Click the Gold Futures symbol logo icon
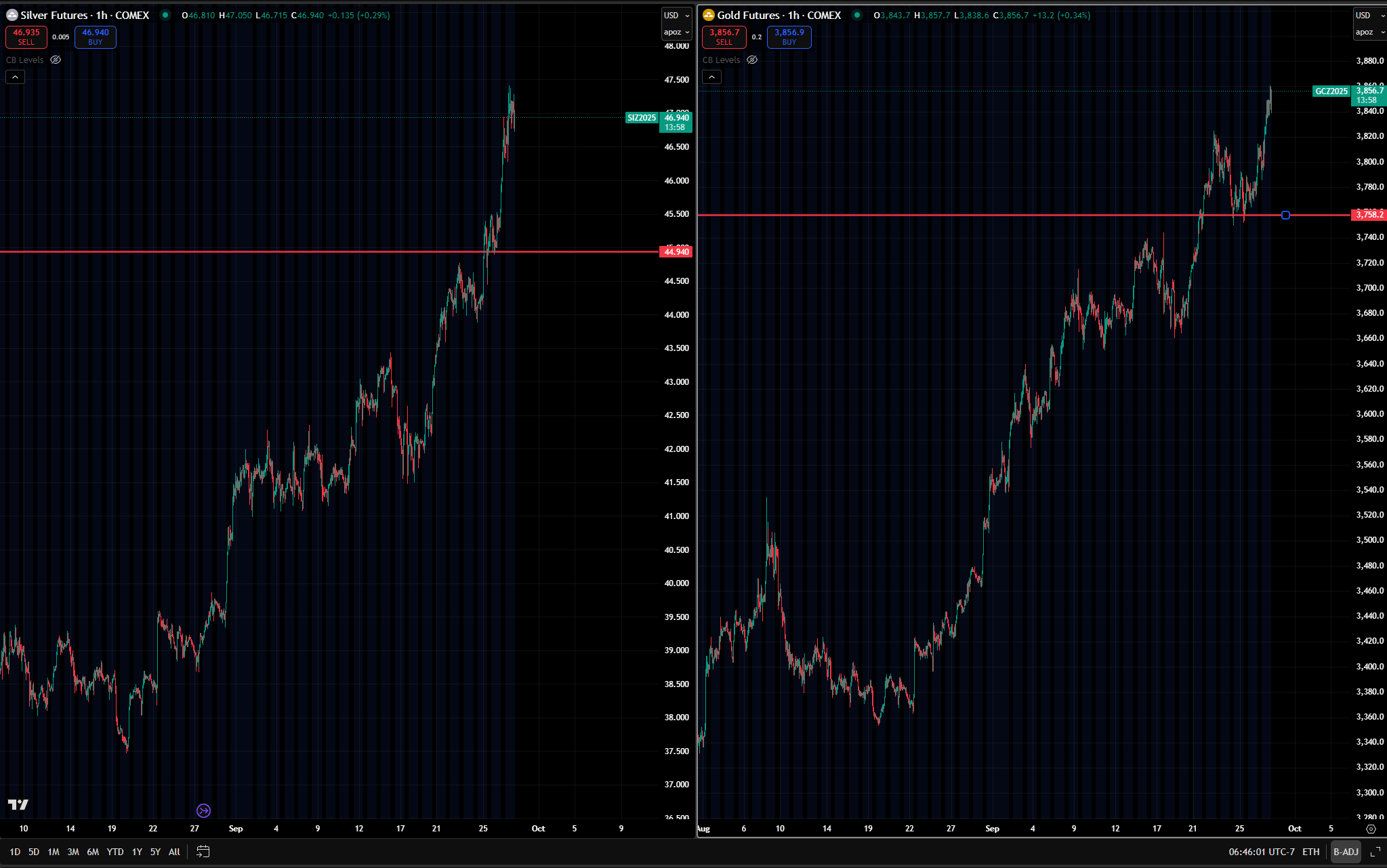Viewport: 1387px width, 868px height. 709,15
